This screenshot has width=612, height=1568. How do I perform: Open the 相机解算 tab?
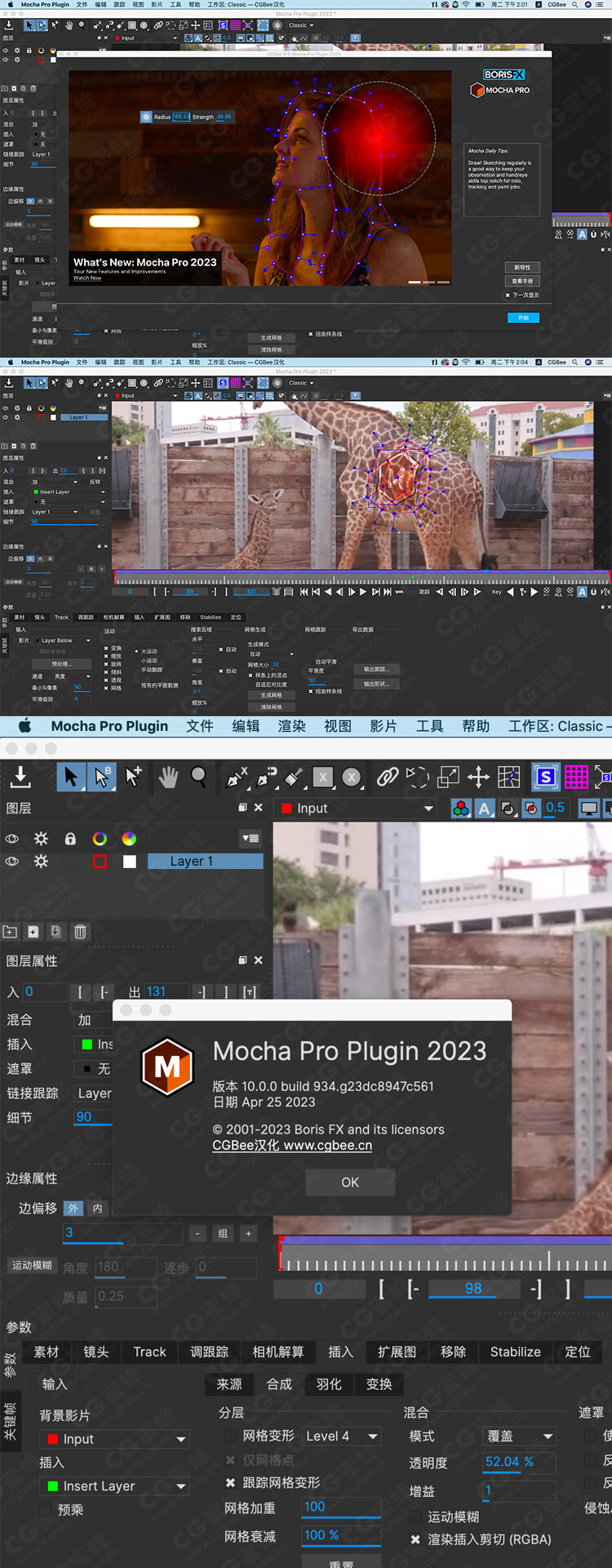click(x=277, y=1352)
